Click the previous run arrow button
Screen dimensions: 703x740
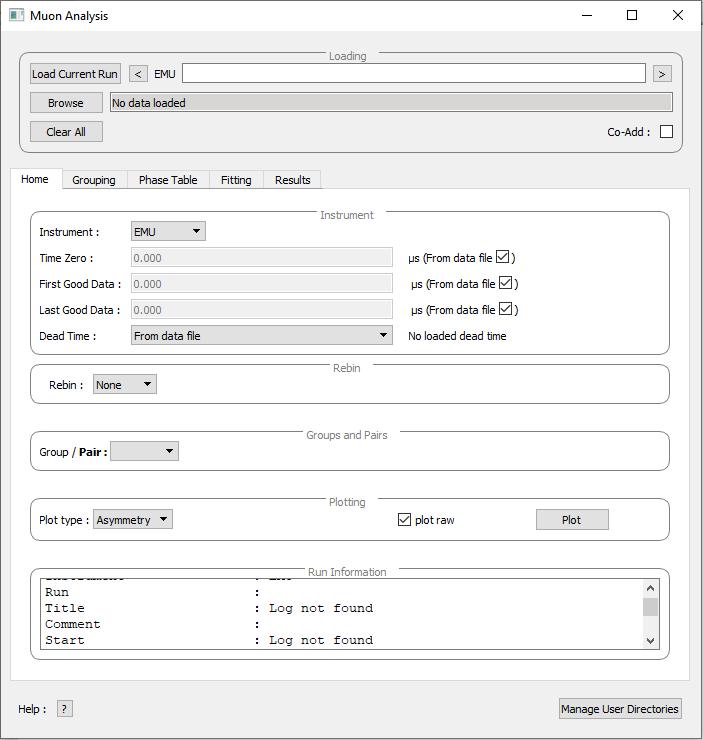coord(139,74)
